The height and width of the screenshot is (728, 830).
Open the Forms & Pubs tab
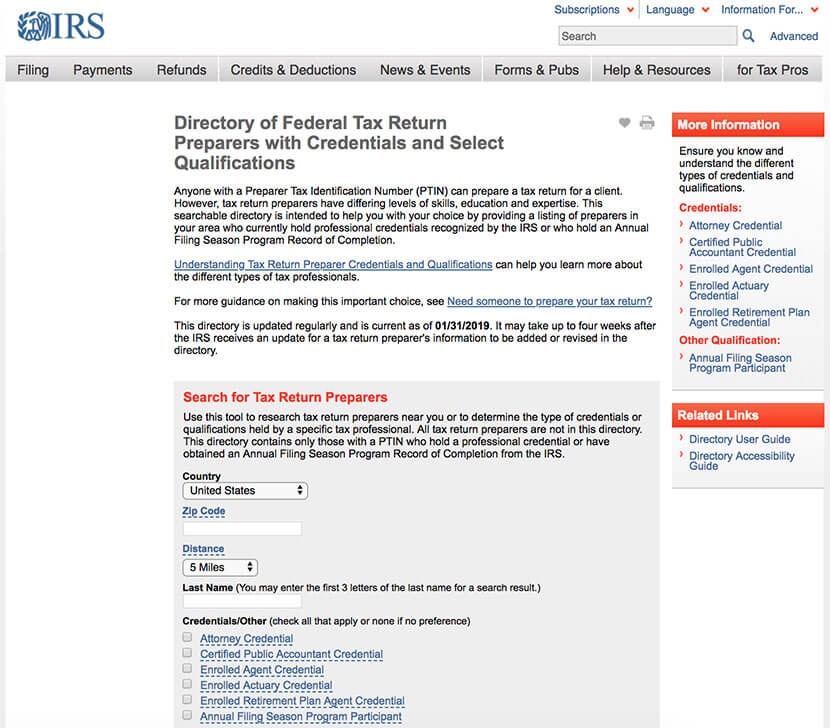pos(536,70)
